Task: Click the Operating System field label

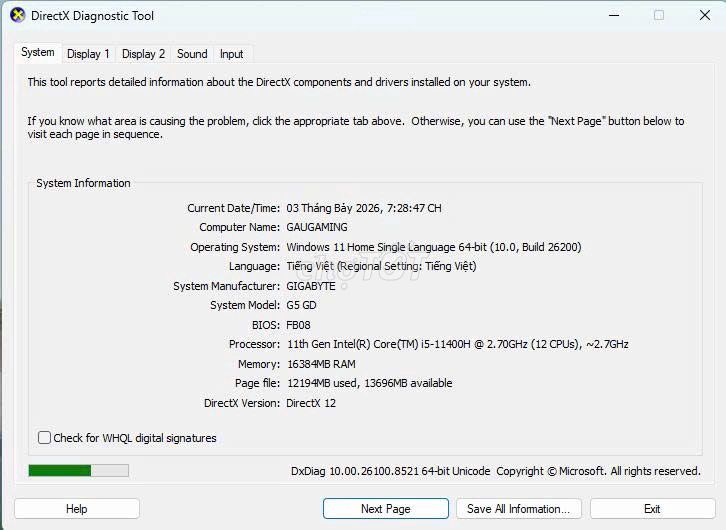Action: pos(235,247)
